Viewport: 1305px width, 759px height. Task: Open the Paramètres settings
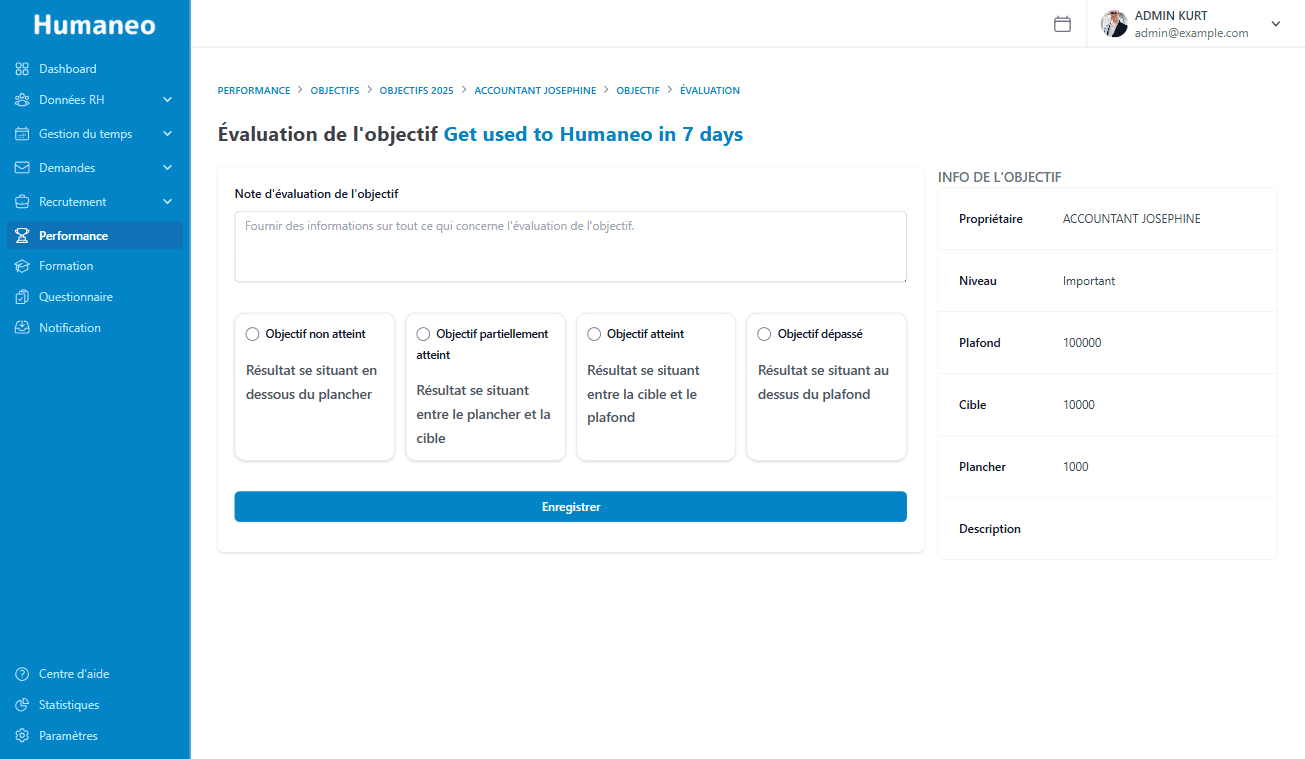coord(68,735)
